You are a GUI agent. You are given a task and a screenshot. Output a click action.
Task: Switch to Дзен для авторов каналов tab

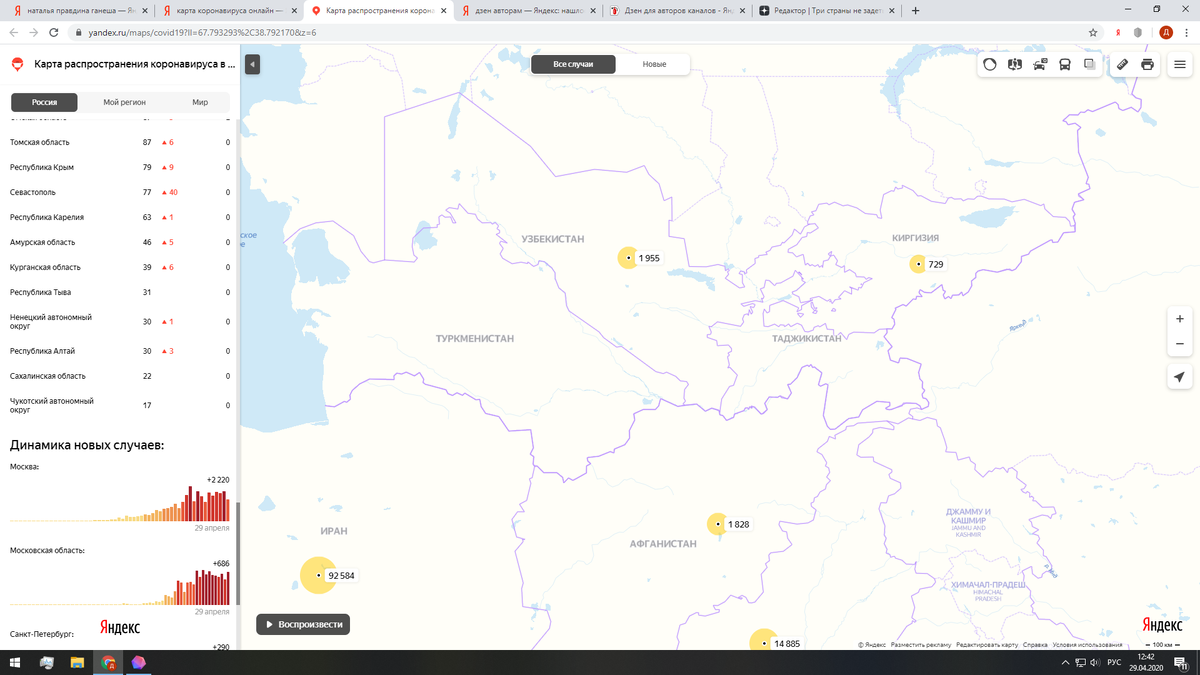click(x=677, y=10)
